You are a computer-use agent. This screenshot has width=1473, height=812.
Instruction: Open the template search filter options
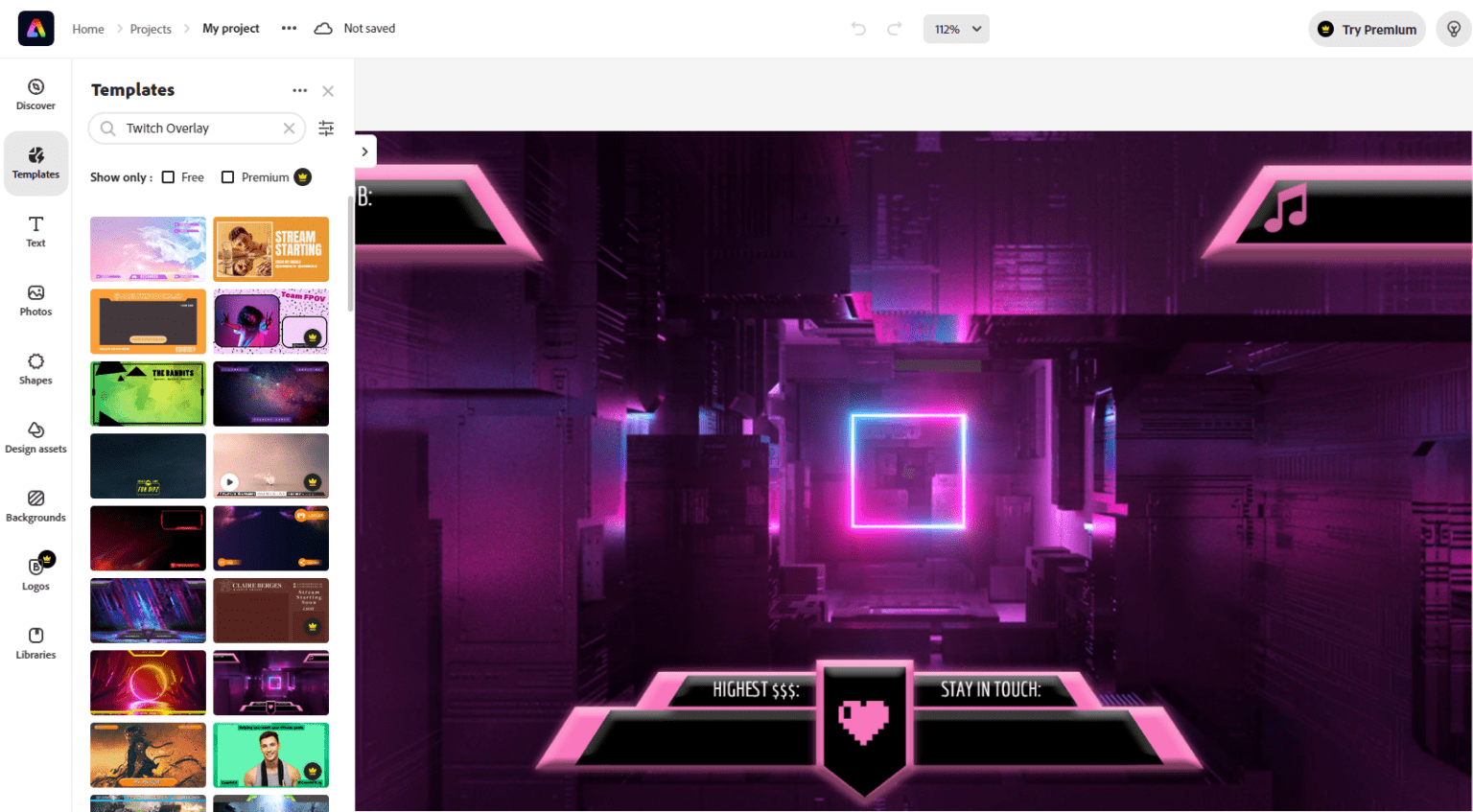pos(325,128)
